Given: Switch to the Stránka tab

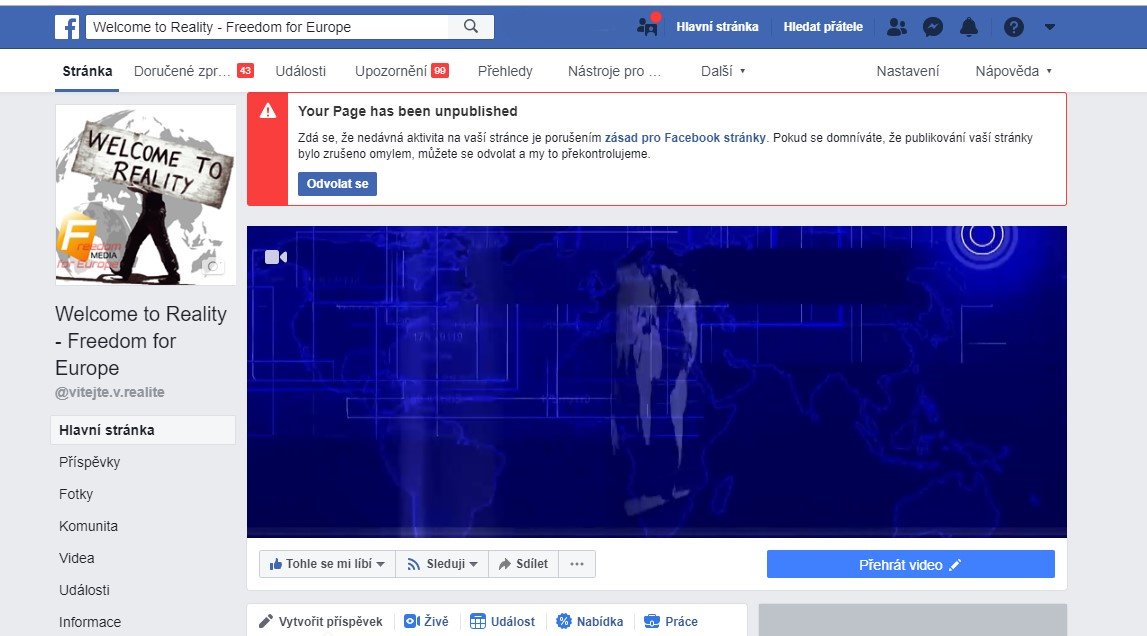Looking at the screenshot, I should [x=87, y=71].
